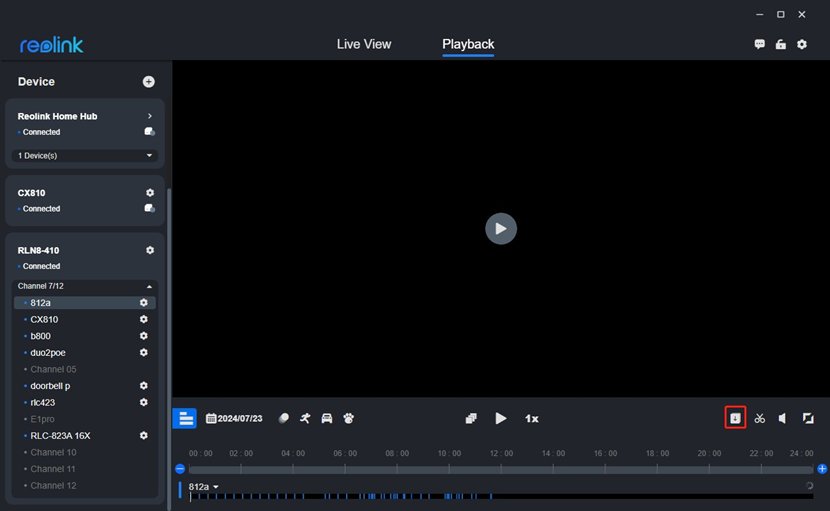This screenshot has height=511, width=830.
Task: Open the 1 Device(s) dropdown
Action: [x=85, y=155]
